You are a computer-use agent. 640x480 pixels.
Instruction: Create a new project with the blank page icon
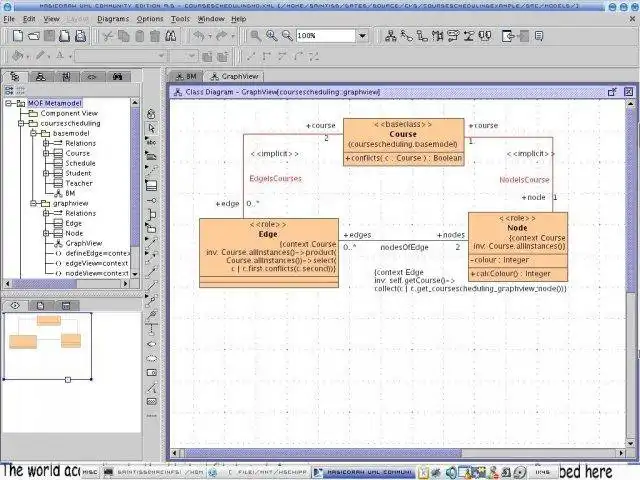tap(18, 36)
